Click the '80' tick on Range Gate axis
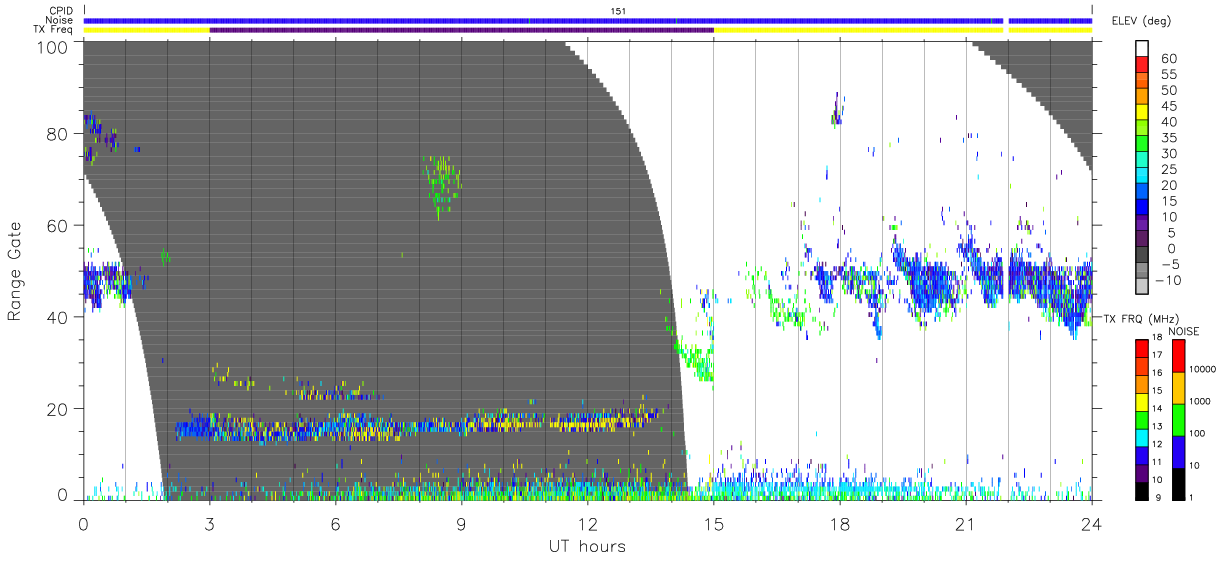 [x=57, y=133]
